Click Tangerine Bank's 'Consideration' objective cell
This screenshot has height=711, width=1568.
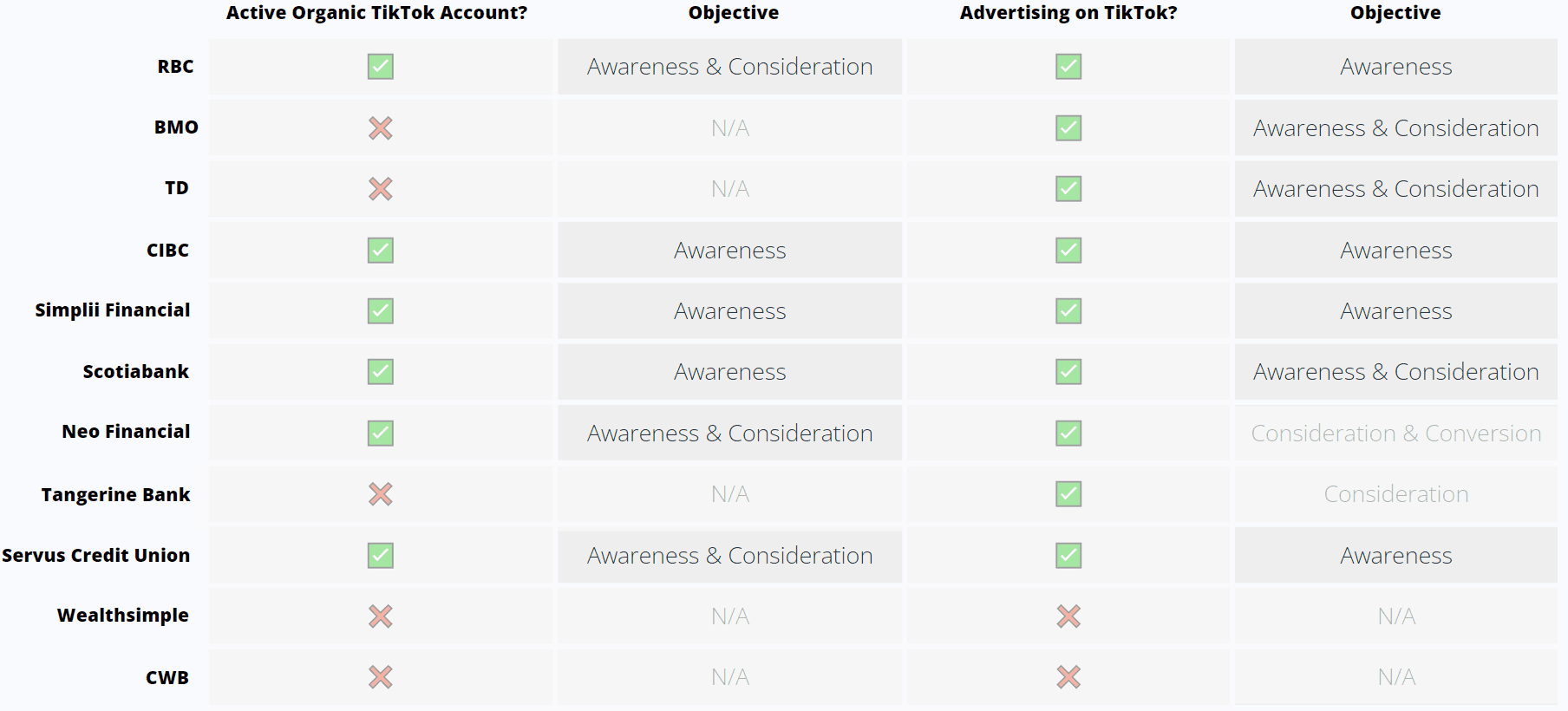coord(1395,494)
